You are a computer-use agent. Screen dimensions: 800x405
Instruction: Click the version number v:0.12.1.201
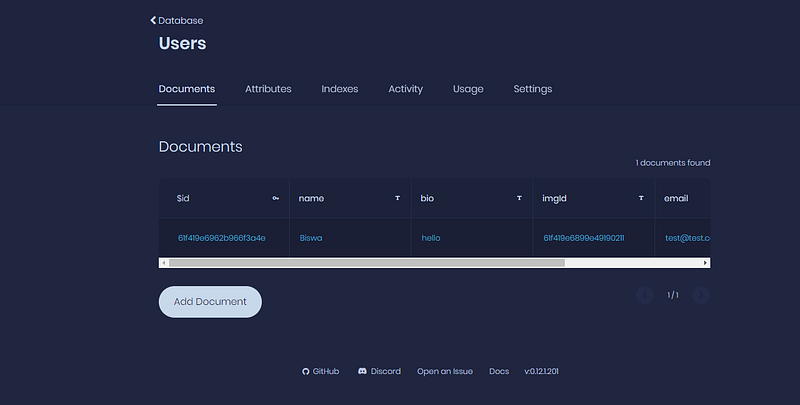(541, 371)
